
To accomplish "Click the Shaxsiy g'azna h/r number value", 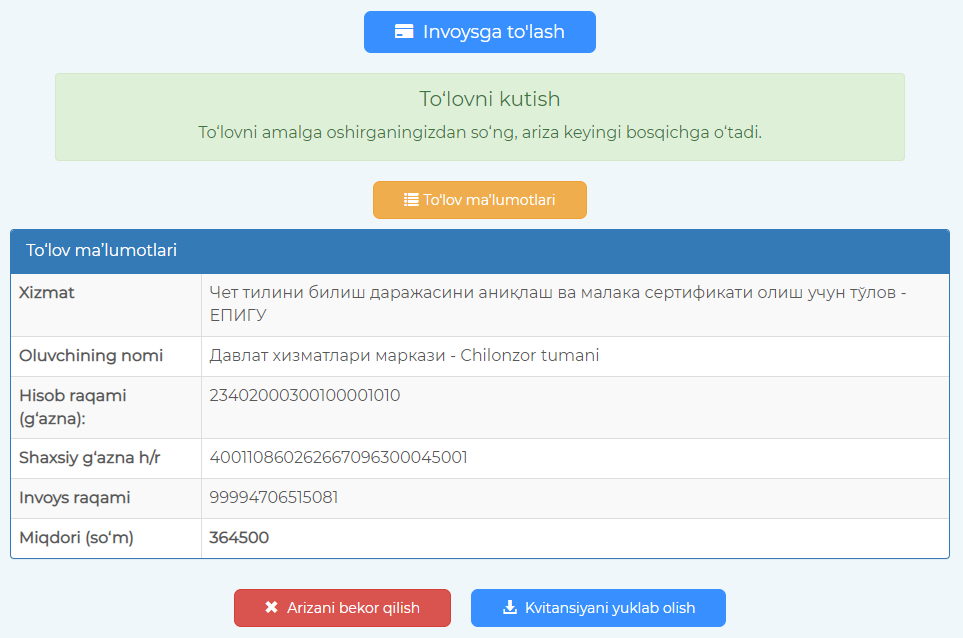I will tap(338, 457).
